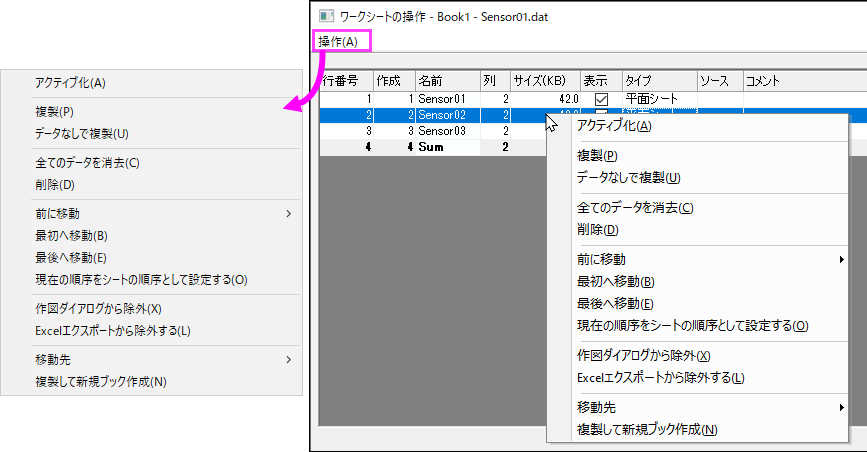Image resolution: width=867 pixels, height=452 pixels.
Task: Select the Sensor01 name cell
Action: click(x=447, y=99)
